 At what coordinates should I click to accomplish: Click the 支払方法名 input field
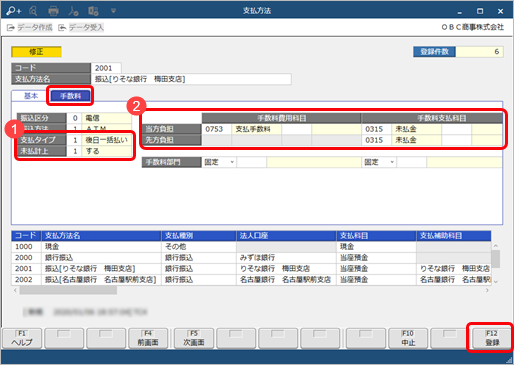[191, 79]
